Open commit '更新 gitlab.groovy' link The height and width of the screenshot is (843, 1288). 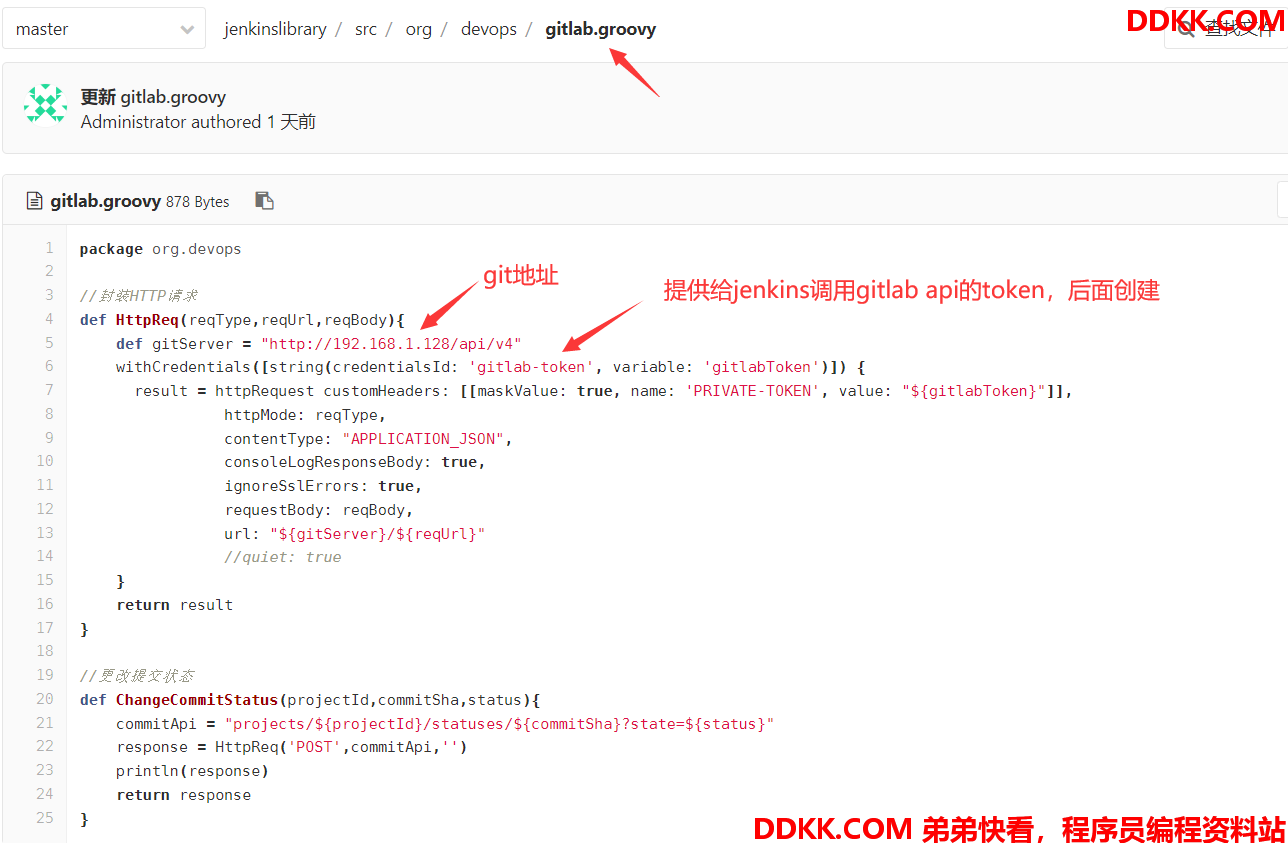pos(153,97)
